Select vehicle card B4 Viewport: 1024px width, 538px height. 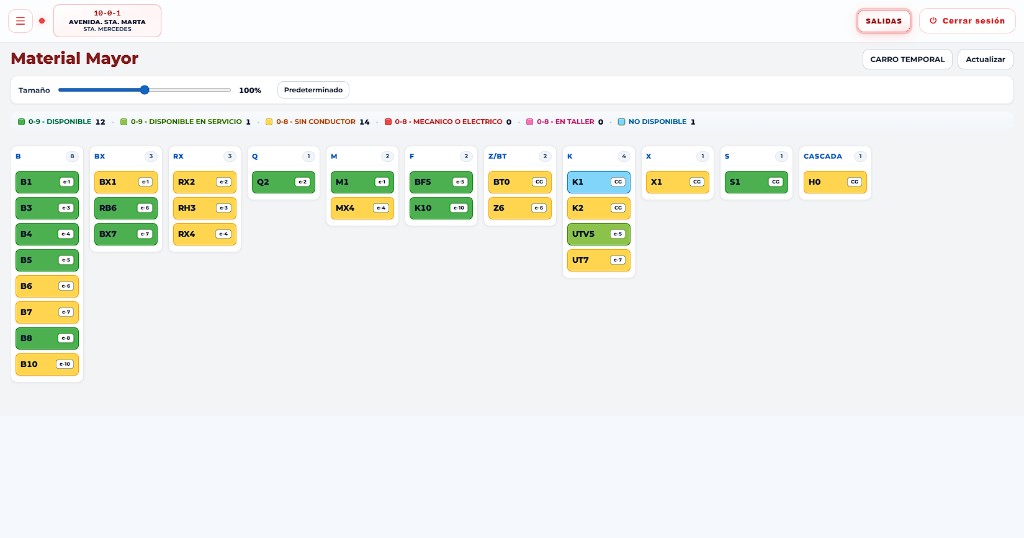[x=47, y=234]
